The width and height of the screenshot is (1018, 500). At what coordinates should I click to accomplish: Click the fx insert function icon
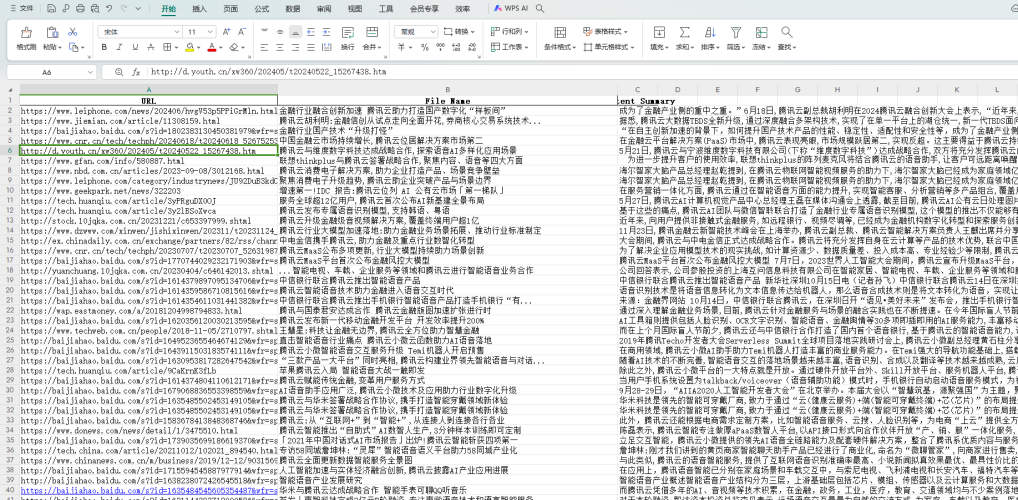point(136,73)
